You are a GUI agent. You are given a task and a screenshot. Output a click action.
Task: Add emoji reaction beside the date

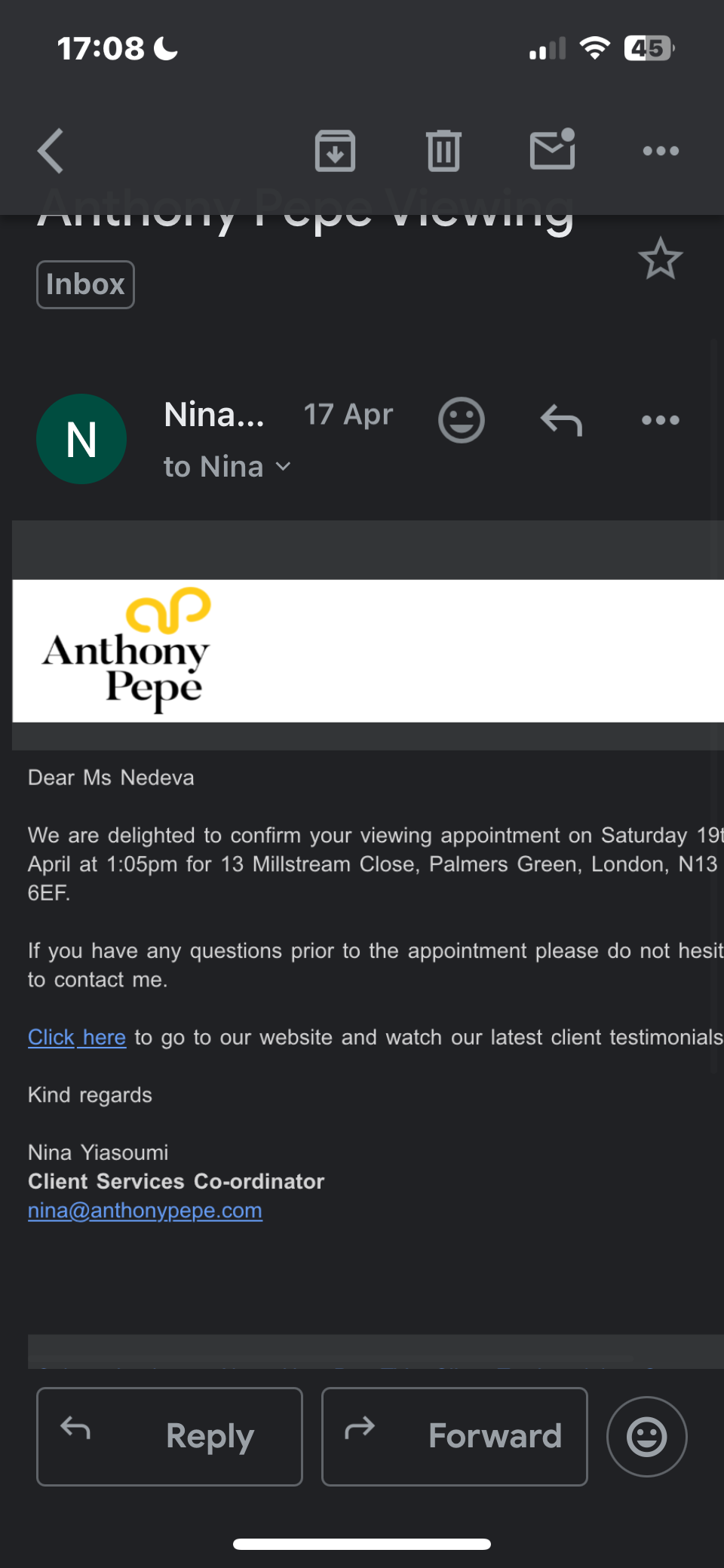pos(461,419)
